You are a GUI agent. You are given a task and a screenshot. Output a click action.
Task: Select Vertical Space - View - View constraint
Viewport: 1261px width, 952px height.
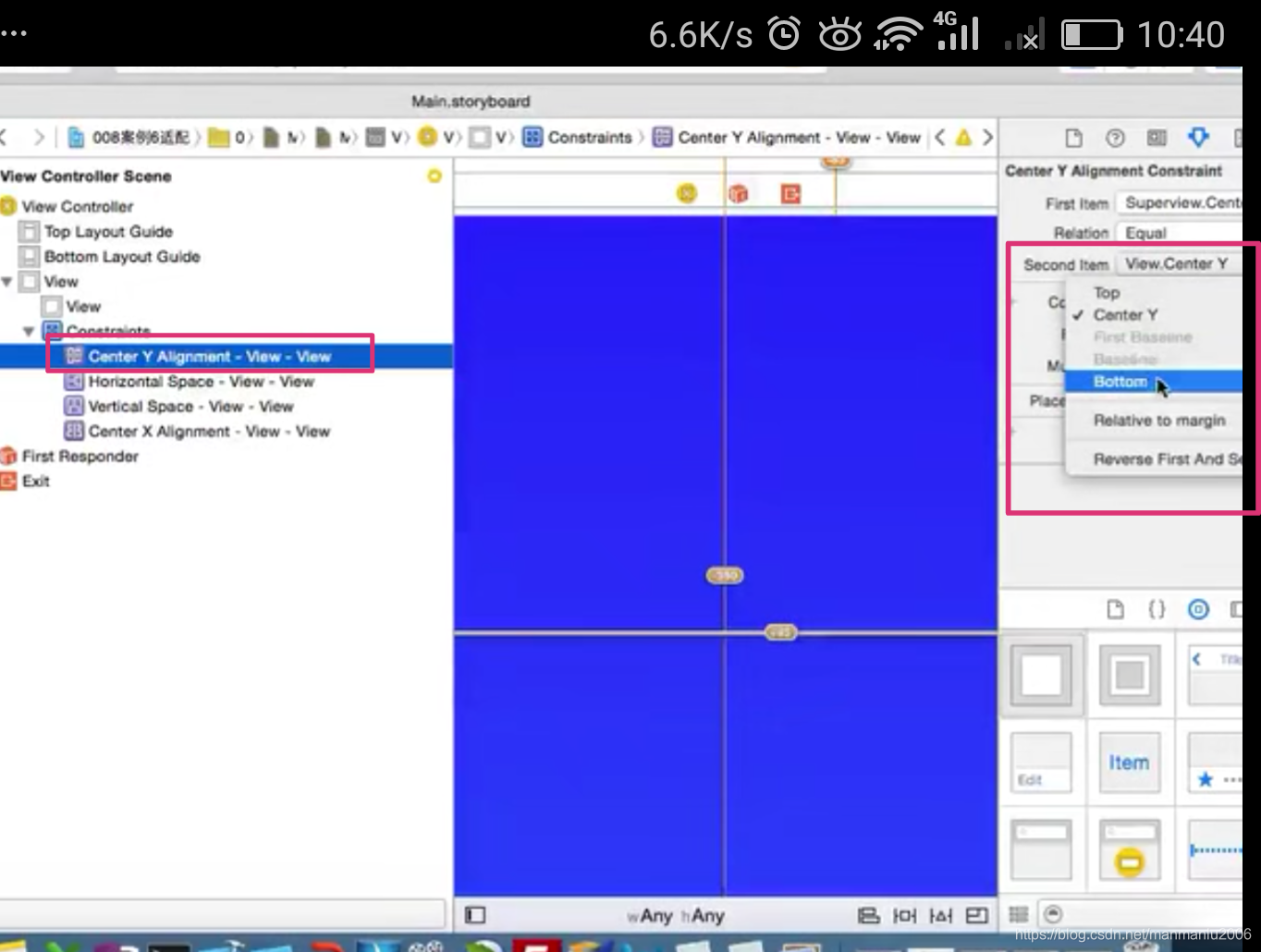(x=190, y=406)
